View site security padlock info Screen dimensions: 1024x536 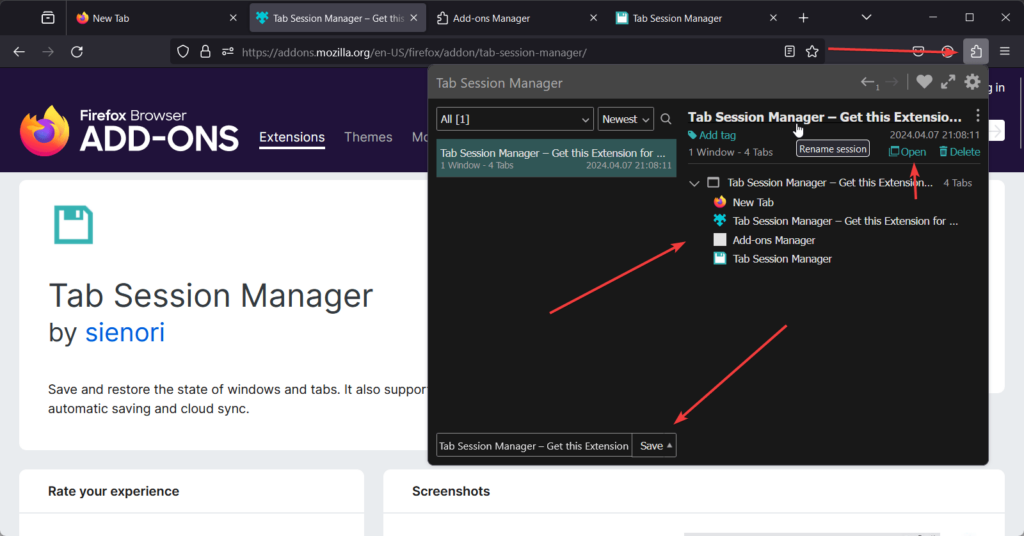click(x=205, y=52)
